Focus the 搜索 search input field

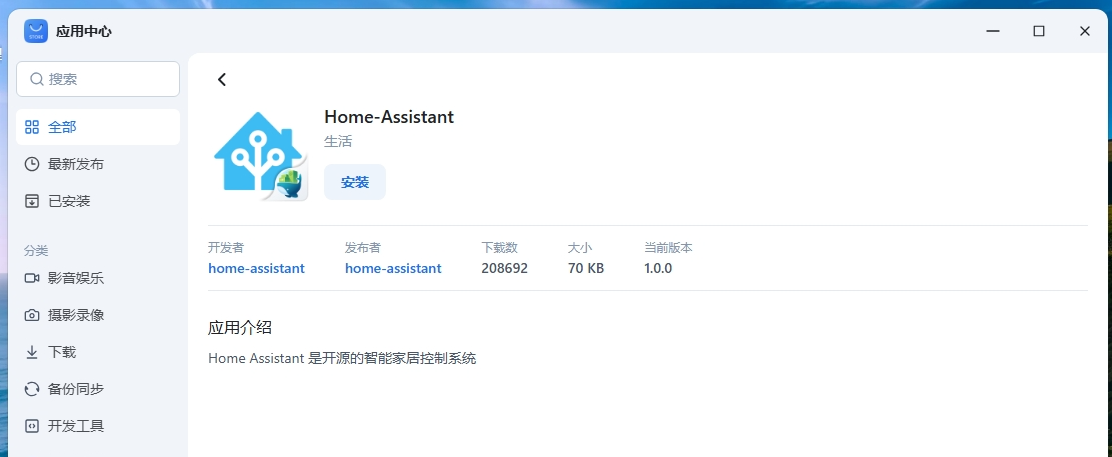(98, 79)
